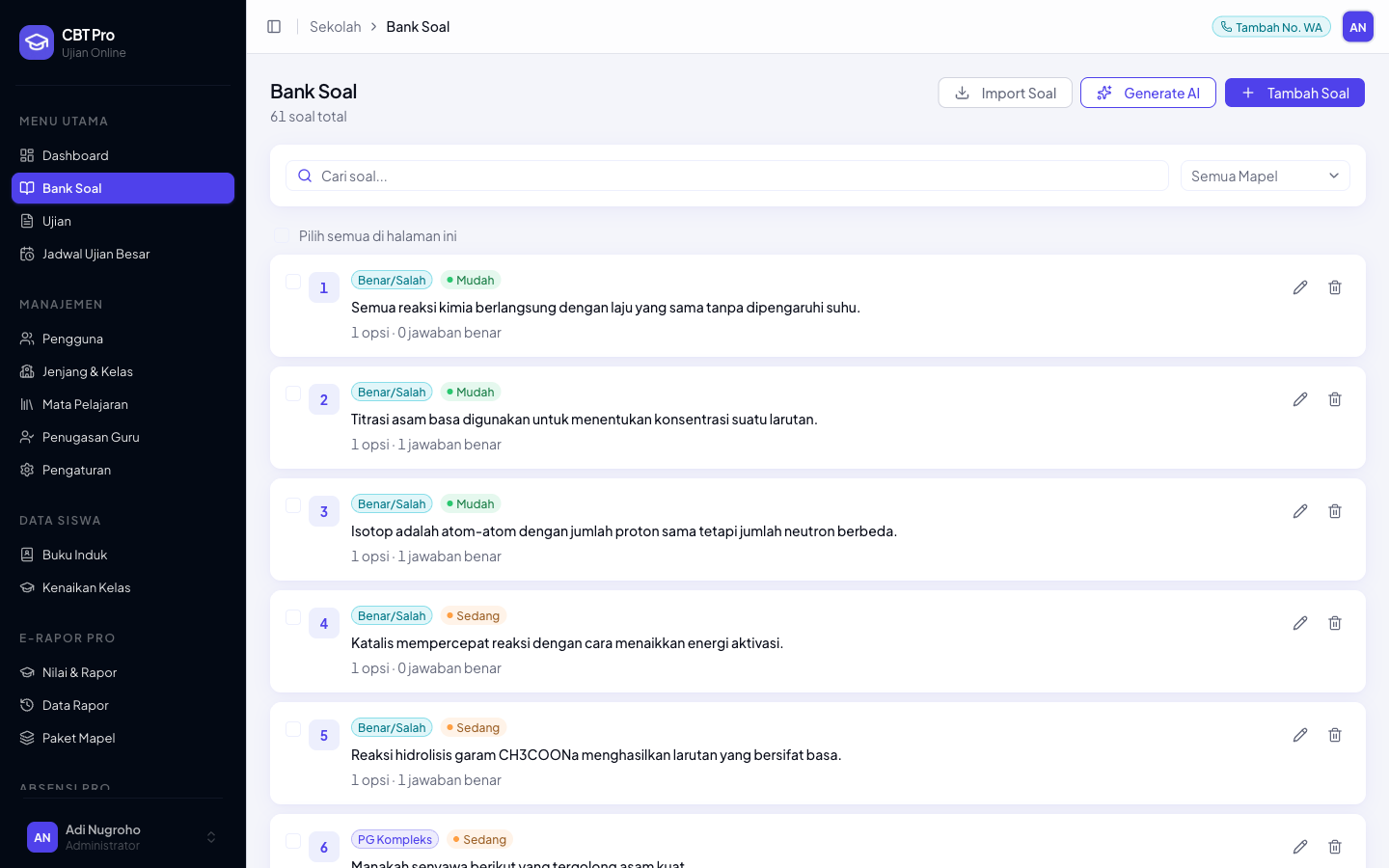Navigate to Jenjang & Kelas
The height and width of the screenshot is (868, 1389).
click(x=123, y=371)
